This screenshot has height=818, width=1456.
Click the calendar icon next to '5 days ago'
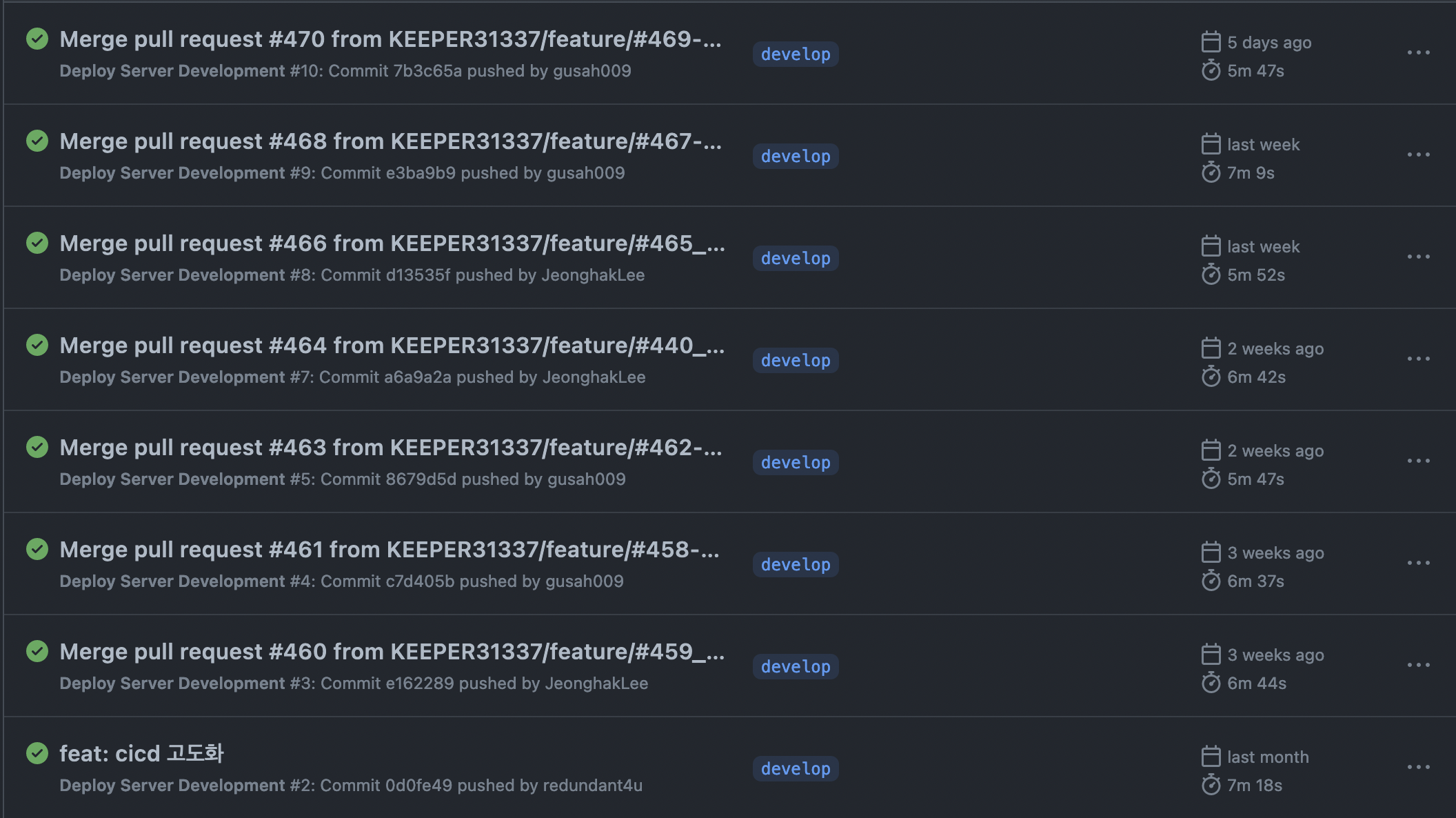coord(1211,42)
